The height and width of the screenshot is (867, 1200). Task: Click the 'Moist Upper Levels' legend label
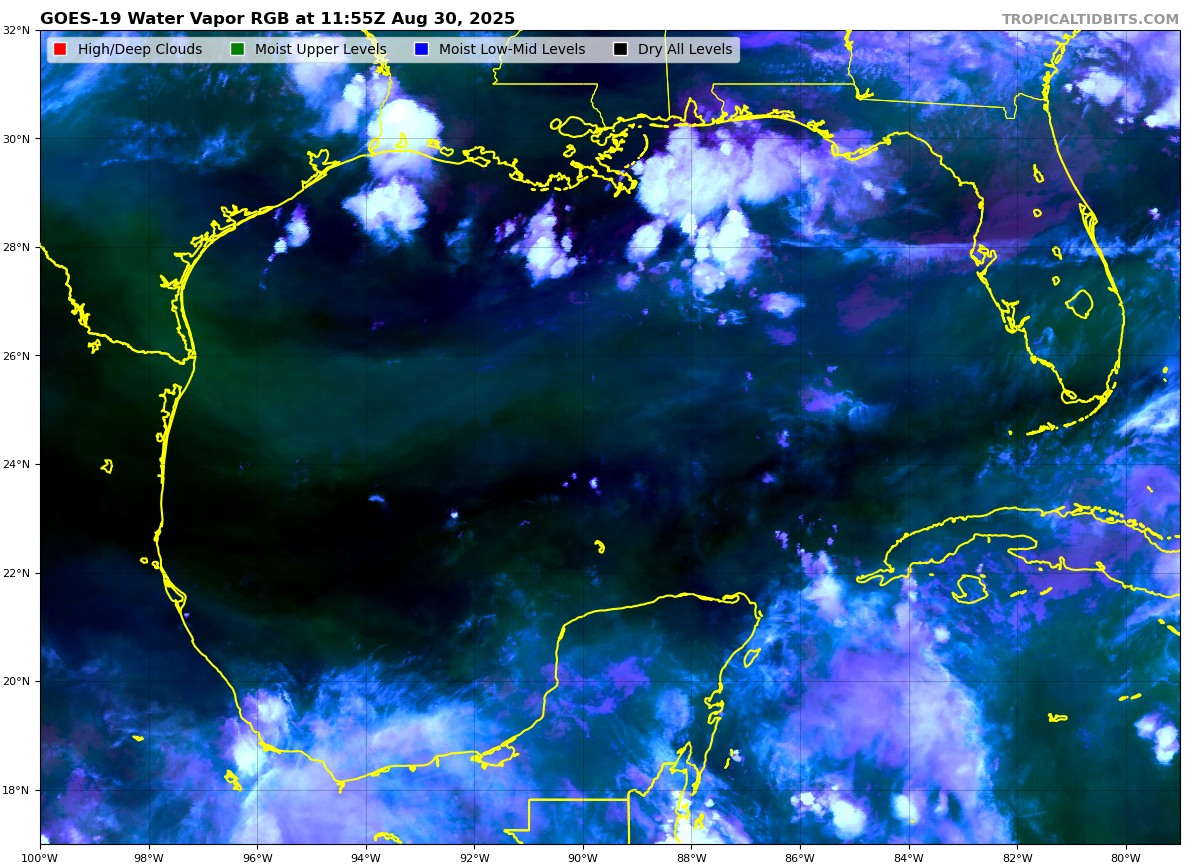(320, 49)
